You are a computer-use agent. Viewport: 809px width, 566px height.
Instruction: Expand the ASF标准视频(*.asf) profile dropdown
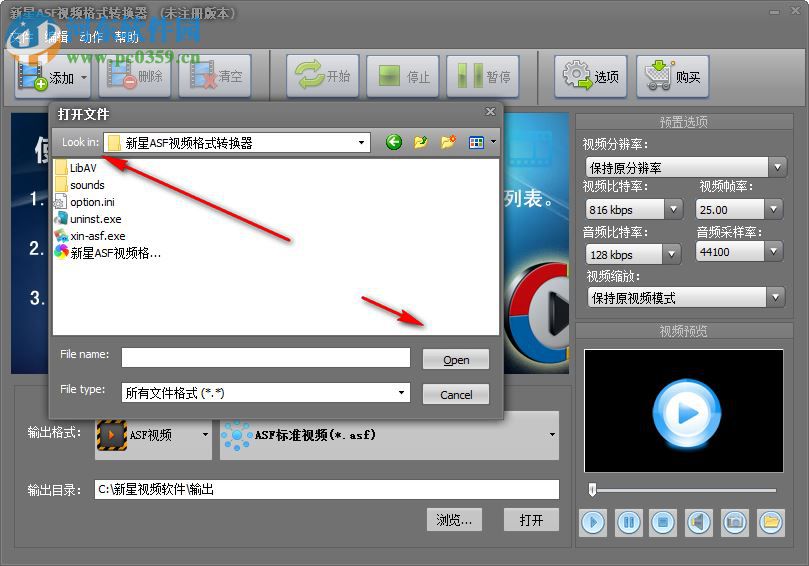point(552,434)
